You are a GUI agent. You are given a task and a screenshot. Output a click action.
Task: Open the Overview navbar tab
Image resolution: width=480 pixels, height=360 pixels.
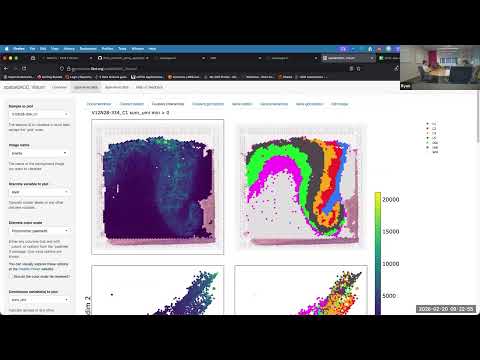60,87
